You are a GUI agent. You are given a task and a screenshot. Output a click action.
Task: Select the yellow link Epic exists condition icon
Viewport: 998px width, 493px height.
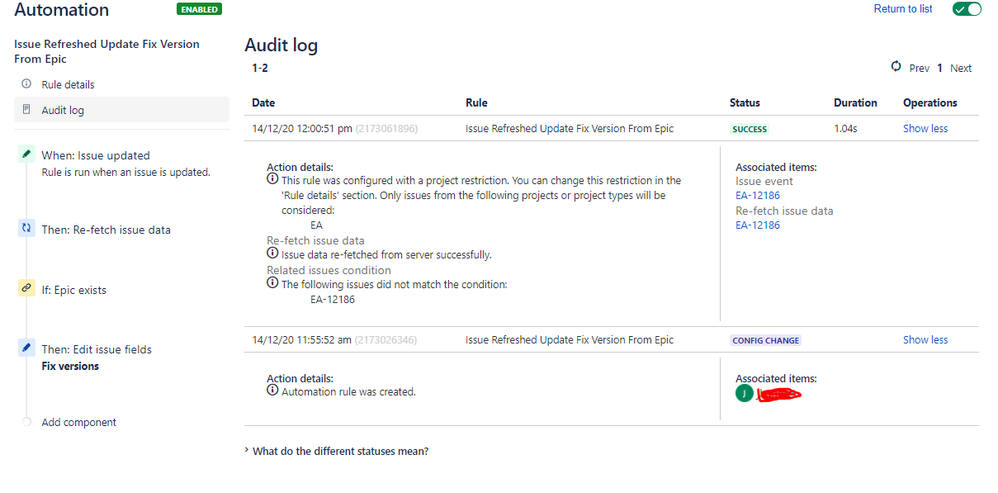(x=26, y=289)
